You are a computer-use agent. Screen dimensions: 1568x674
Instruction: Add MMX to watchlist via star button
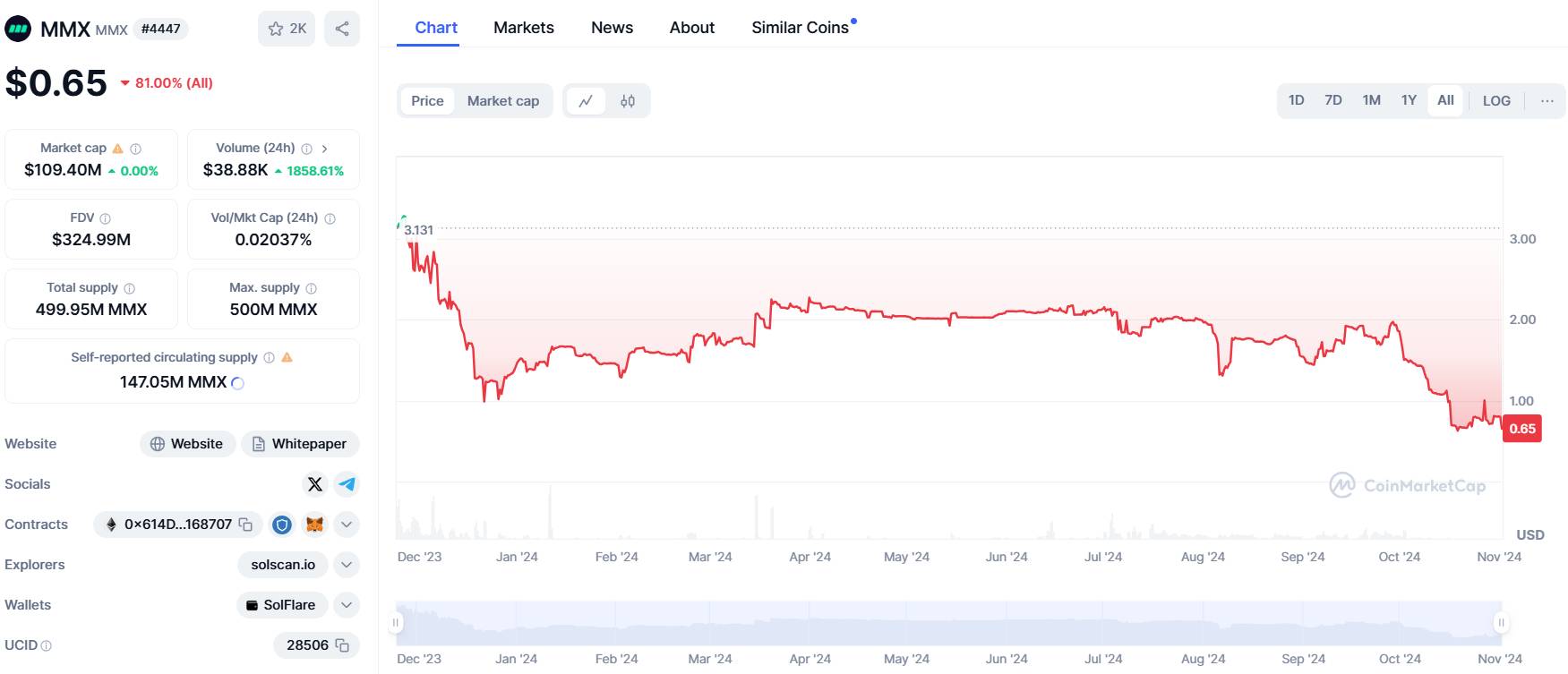[287, 29]
